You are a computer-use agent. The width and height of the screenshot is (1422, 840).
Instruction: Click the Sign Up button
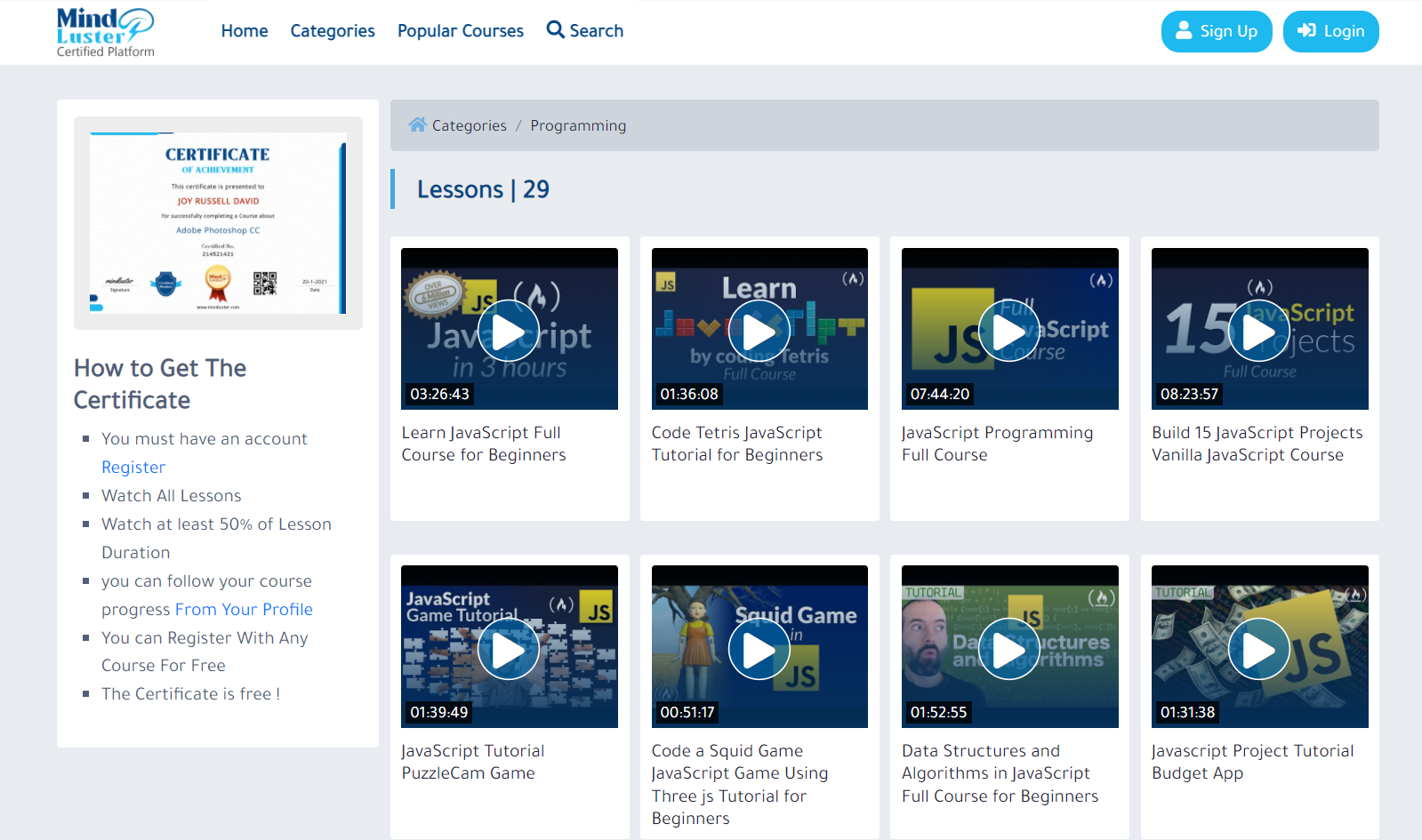(1216, 32)
